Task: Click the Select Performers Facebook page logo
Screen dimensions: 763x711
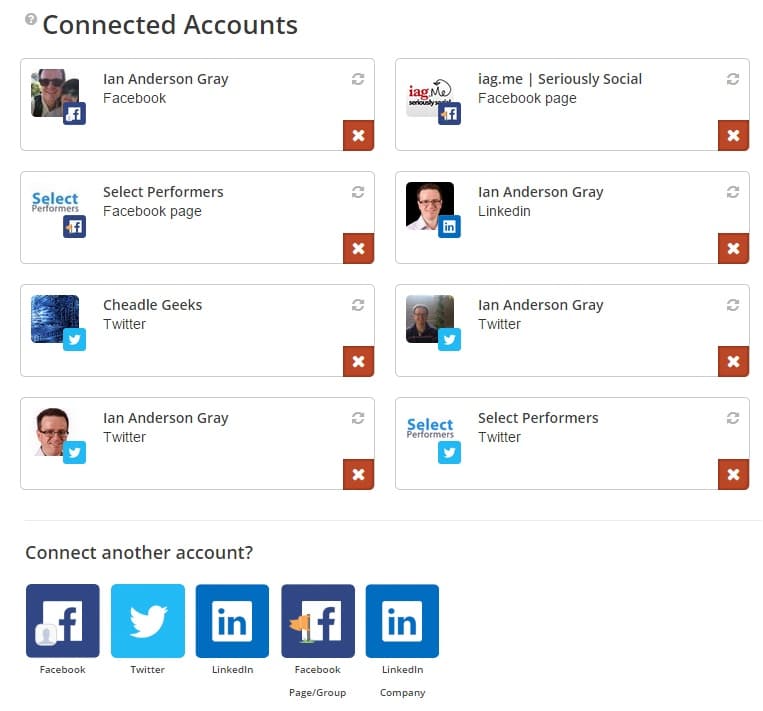Action: click(55, 202)
